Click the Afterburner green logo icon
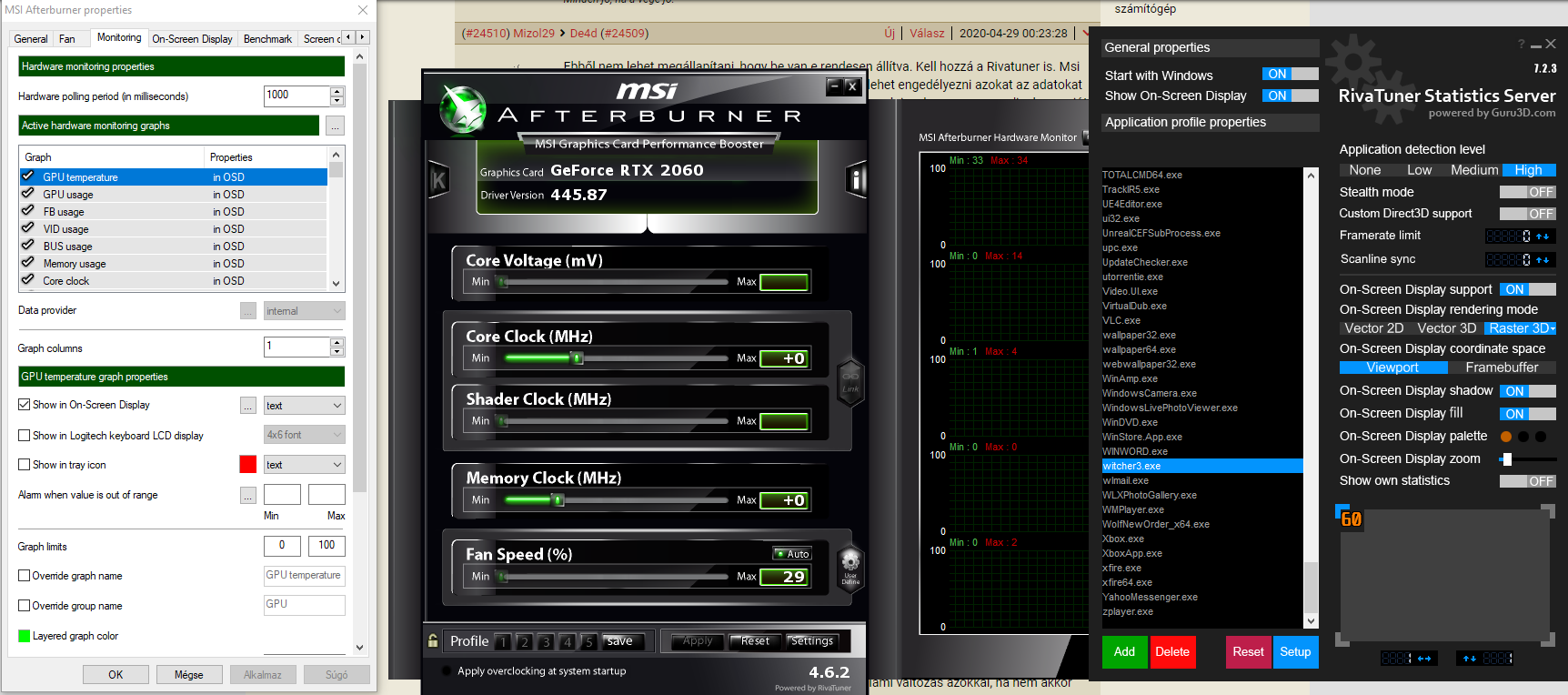The width and height of the screenshot is (1568, 695). [463, 109]
